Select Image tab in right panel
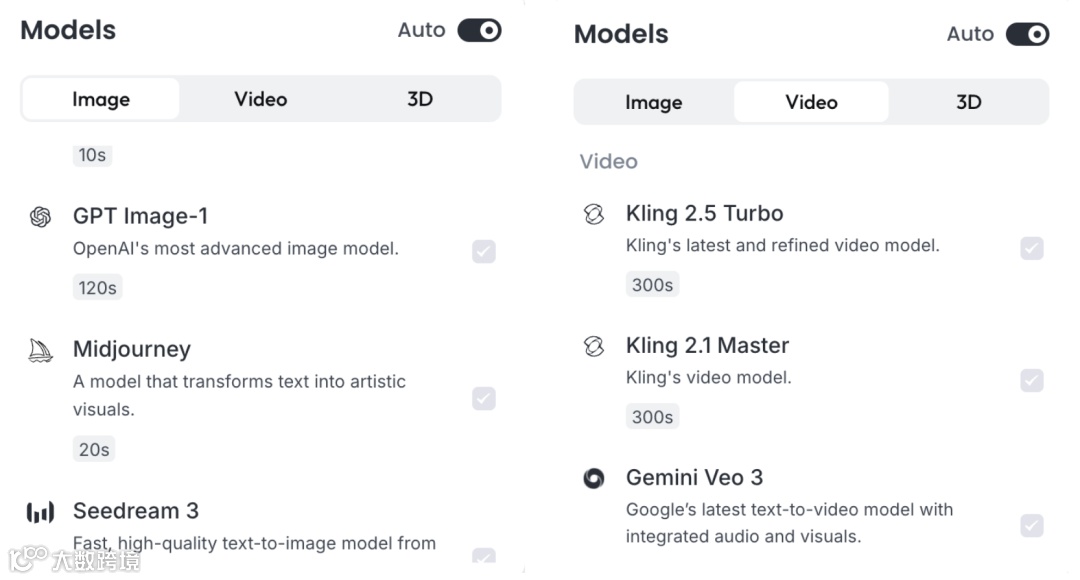 [654, 102]
